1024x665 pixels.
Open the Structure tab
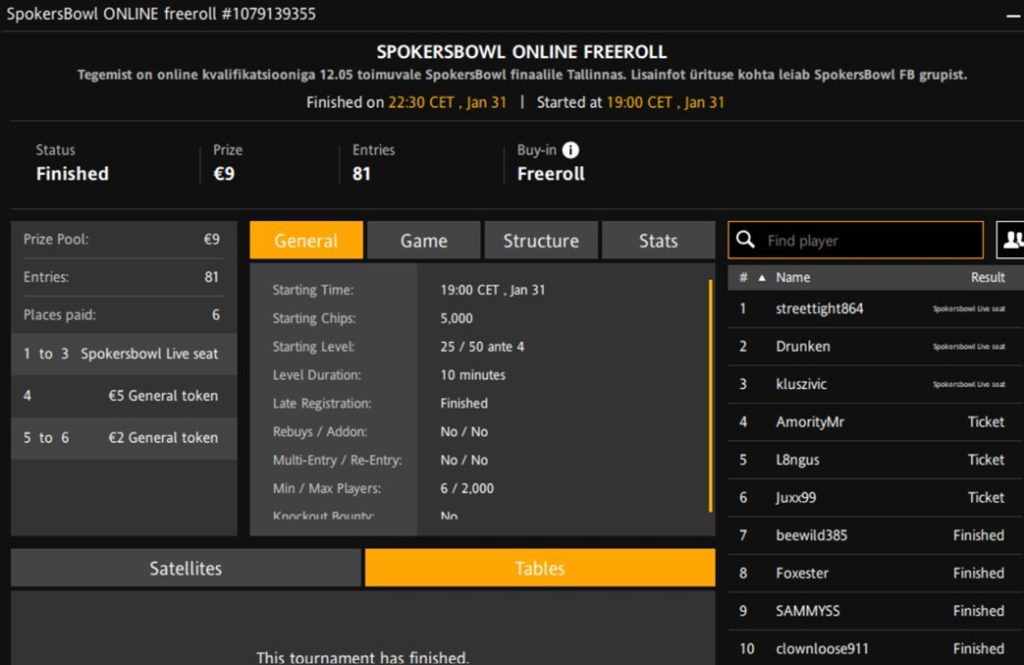click(x=541, y=241)
